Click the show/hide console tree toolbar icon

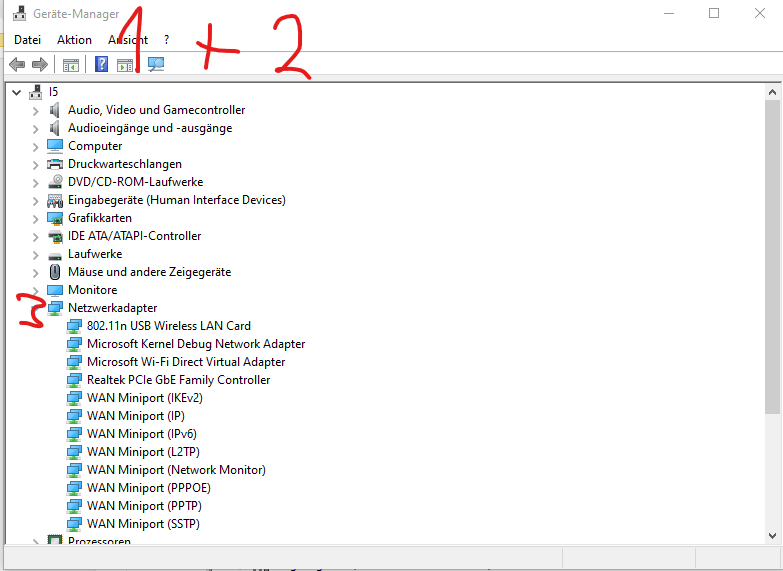71,65
